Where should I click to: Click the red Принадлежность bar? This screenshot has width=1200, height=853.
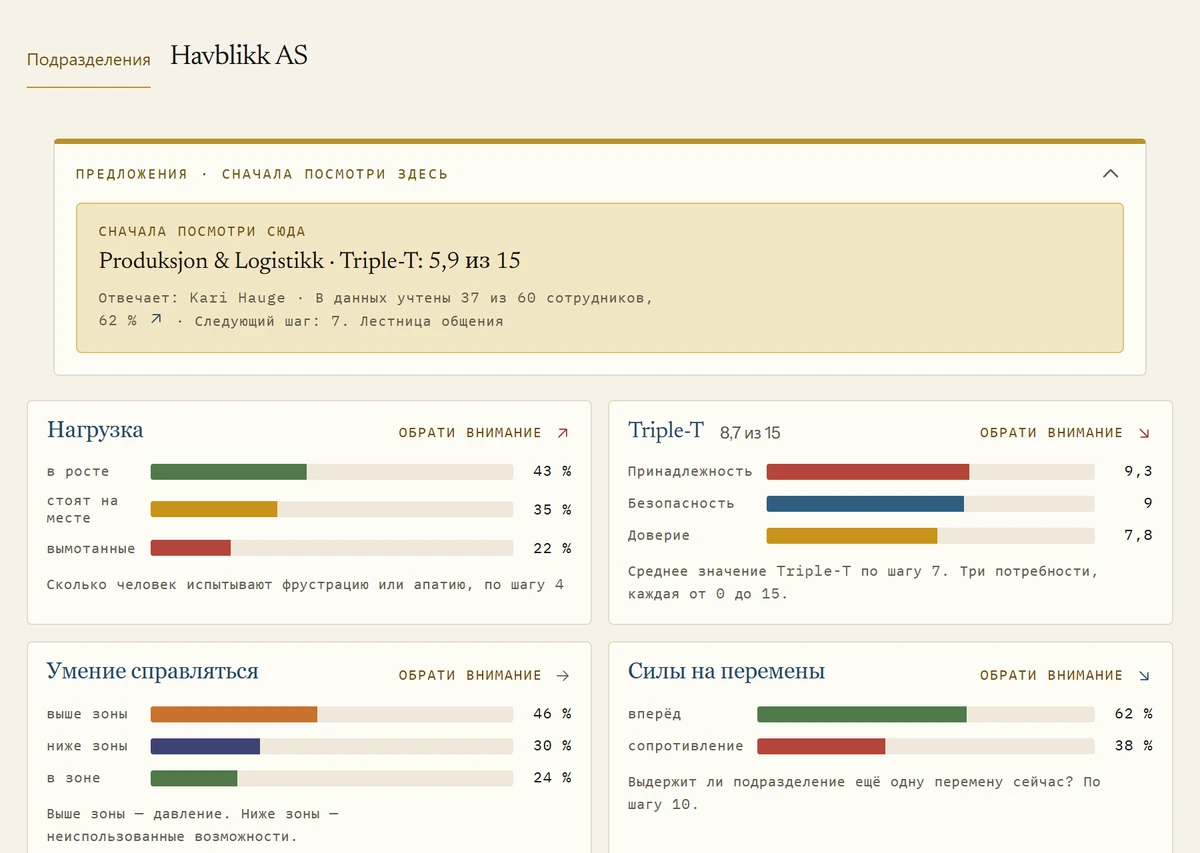click(868, 472)
